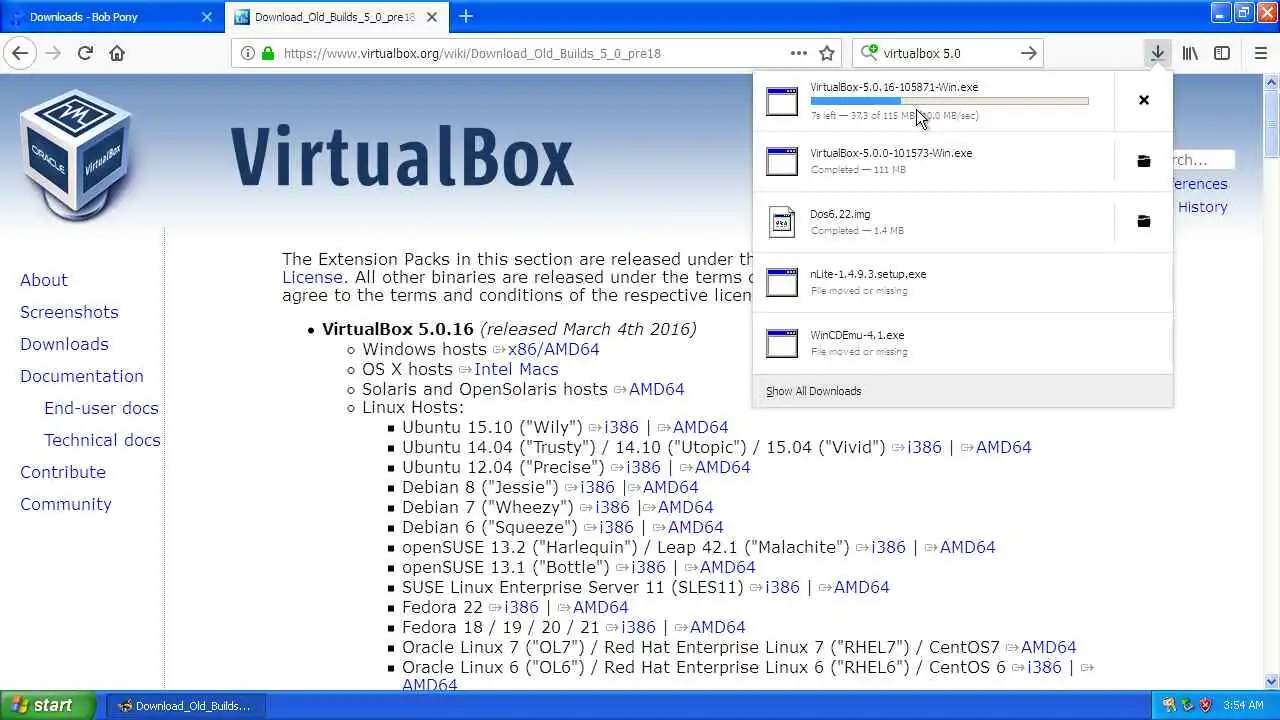This screenshot has height=720, width=1280.
Task: Open the Documentation sidebar link
Action: [82, 376]
